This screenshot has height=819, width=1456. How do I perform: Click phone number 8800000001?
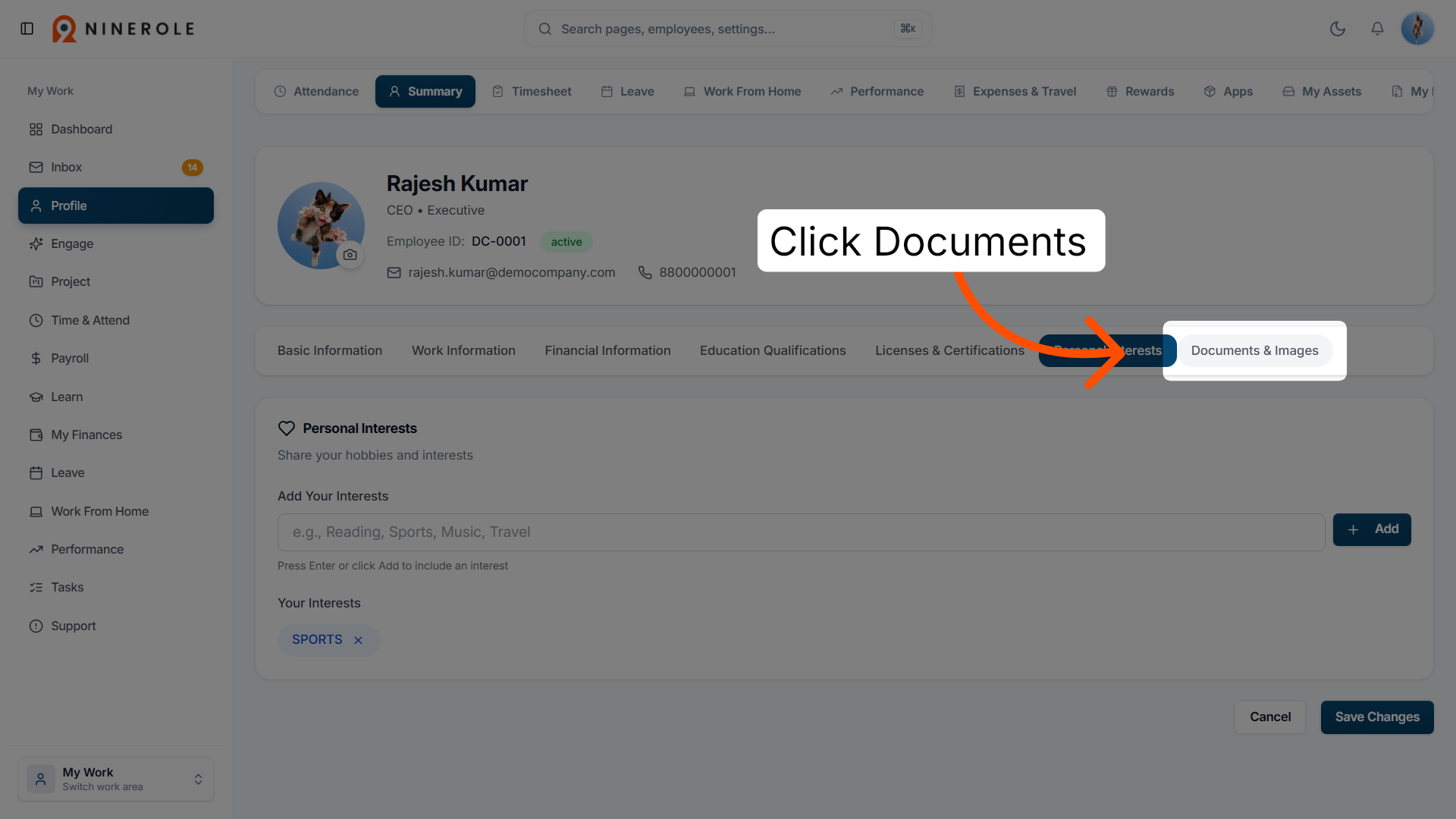[698, 272]
